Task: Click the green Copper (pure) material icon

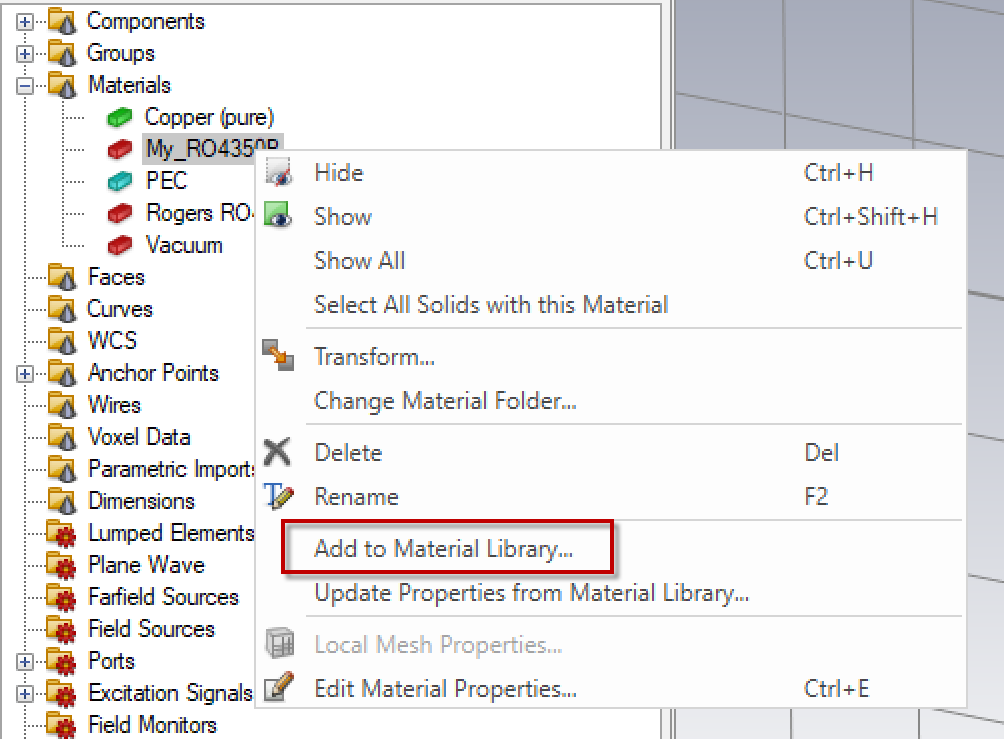Action: (x=120, y=117)
